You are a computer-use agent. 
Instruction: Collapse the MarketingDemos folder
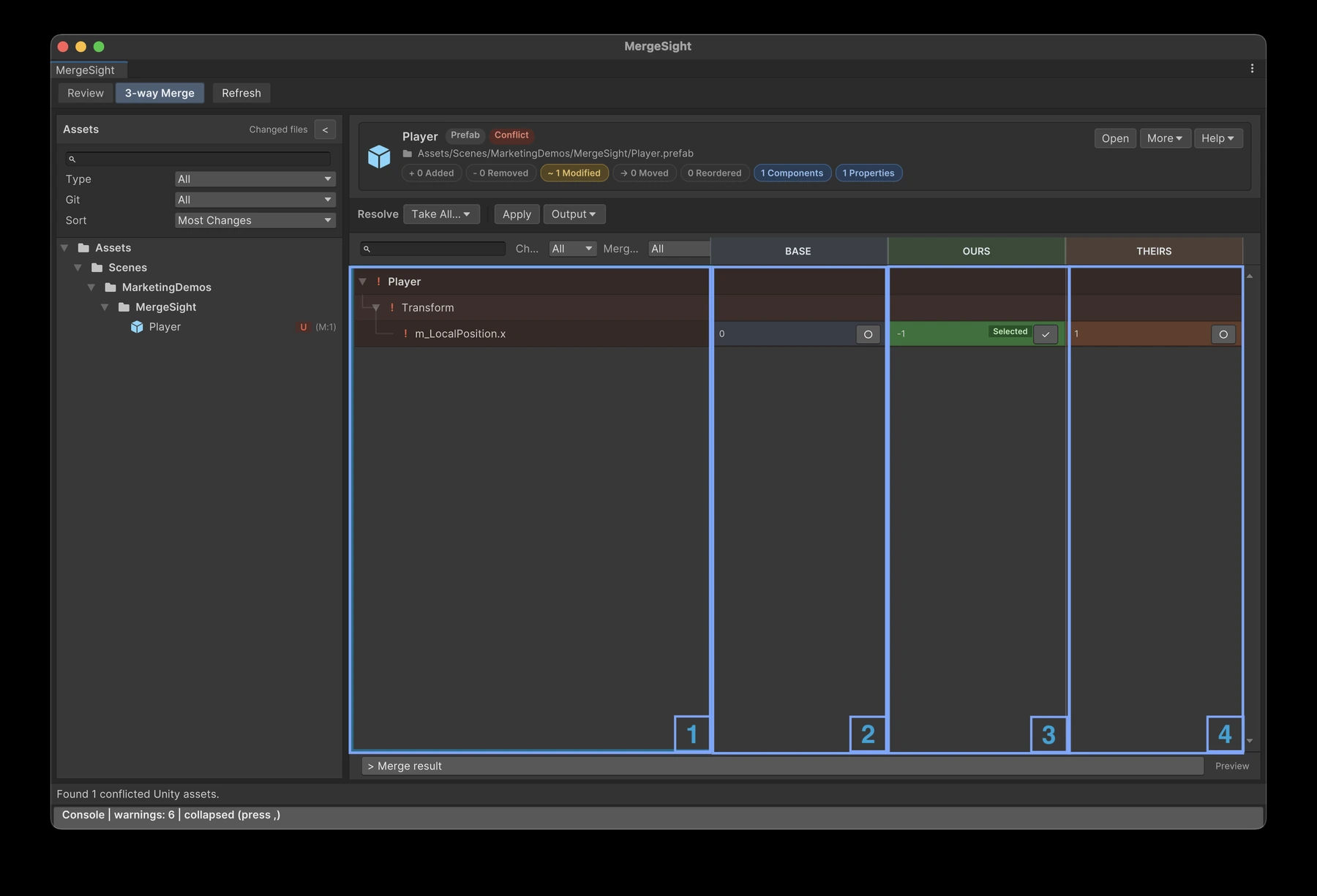[91, 287]
